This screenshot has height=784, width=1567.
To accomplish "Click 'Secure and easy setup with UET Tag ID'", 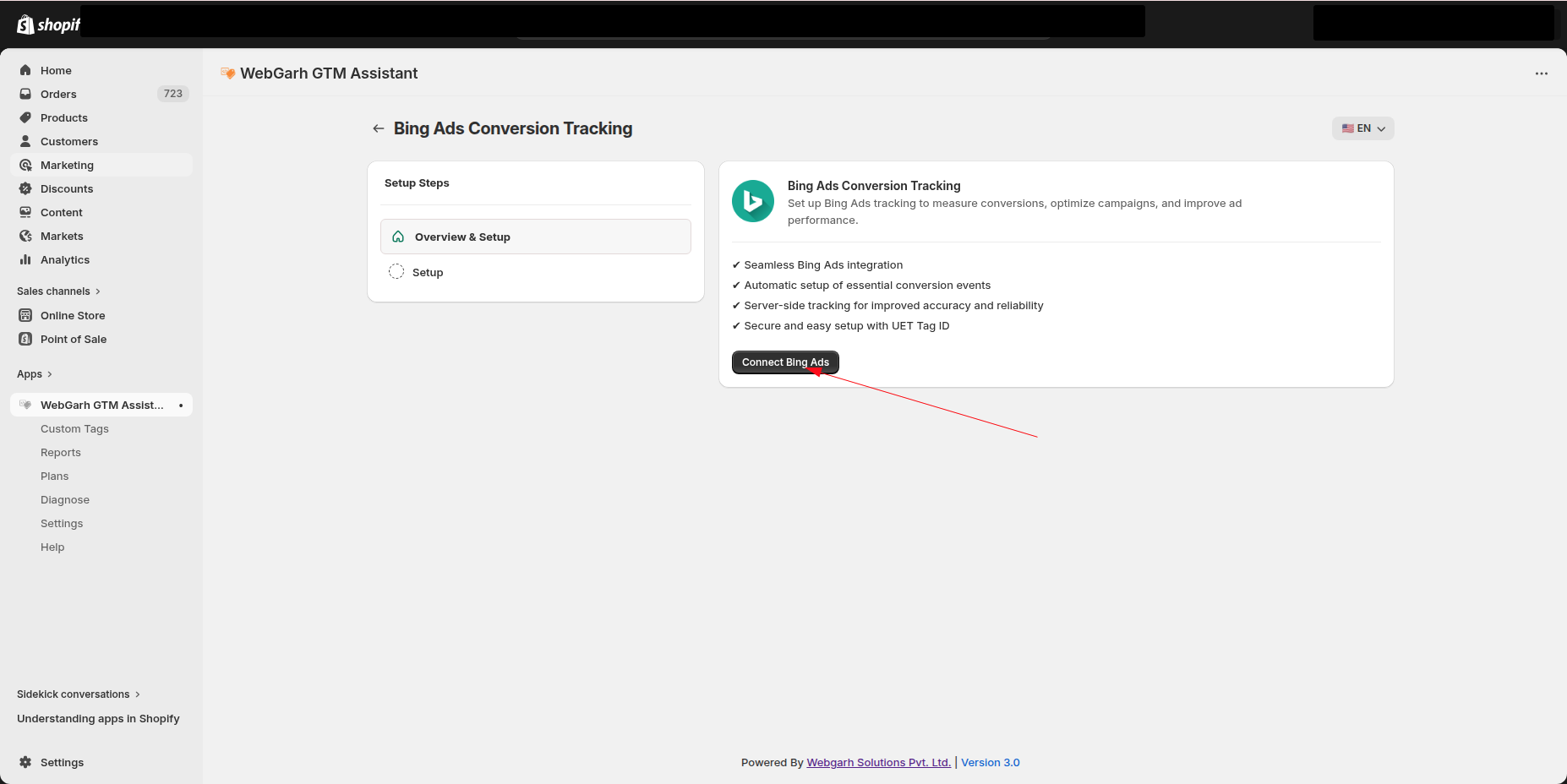I will pyautogui.click(x=847, y=325).
